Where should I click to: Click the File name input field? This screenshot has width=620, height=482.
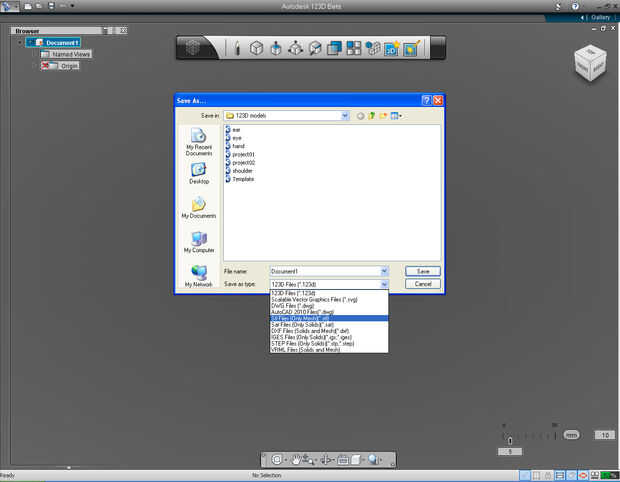[325, 271]
